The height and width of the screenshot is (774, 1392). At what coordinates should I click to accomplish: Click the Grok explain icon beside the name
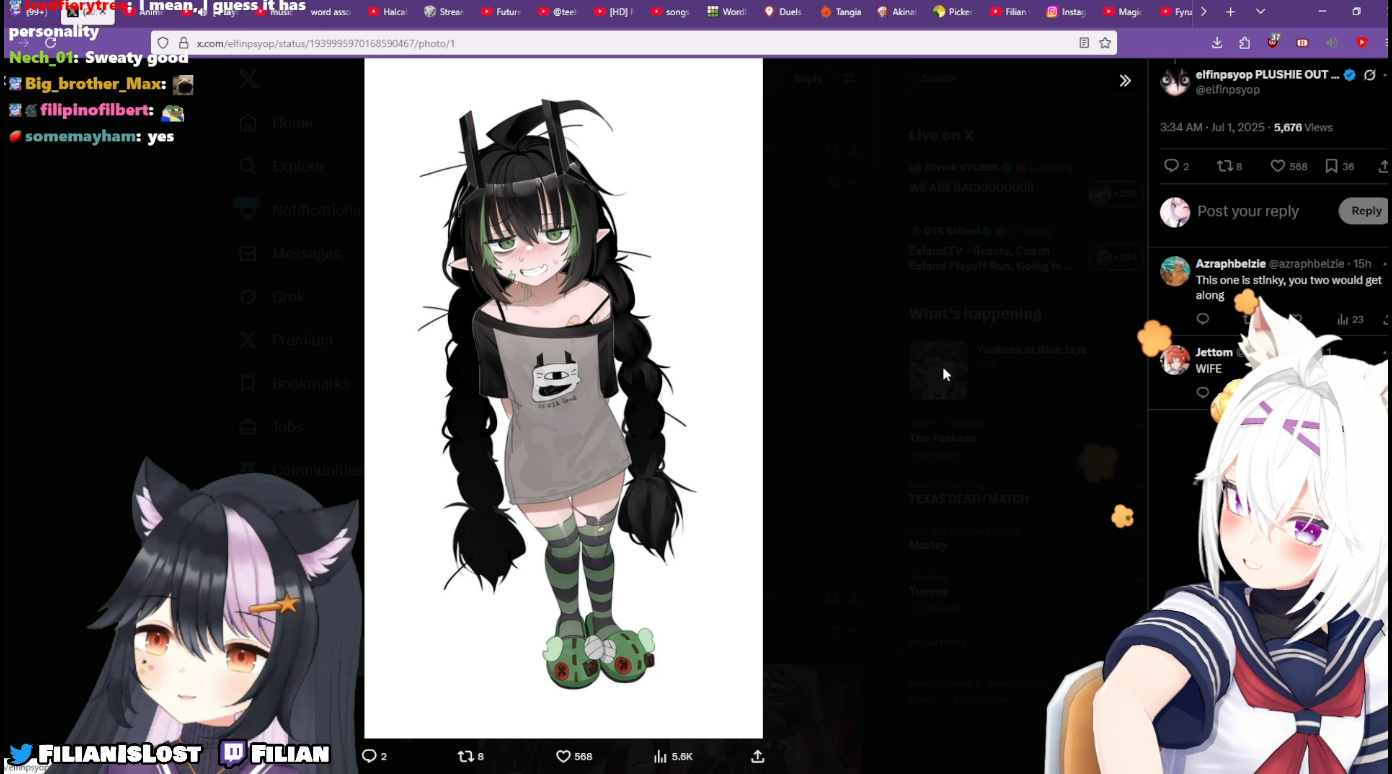pos(1370,75)
